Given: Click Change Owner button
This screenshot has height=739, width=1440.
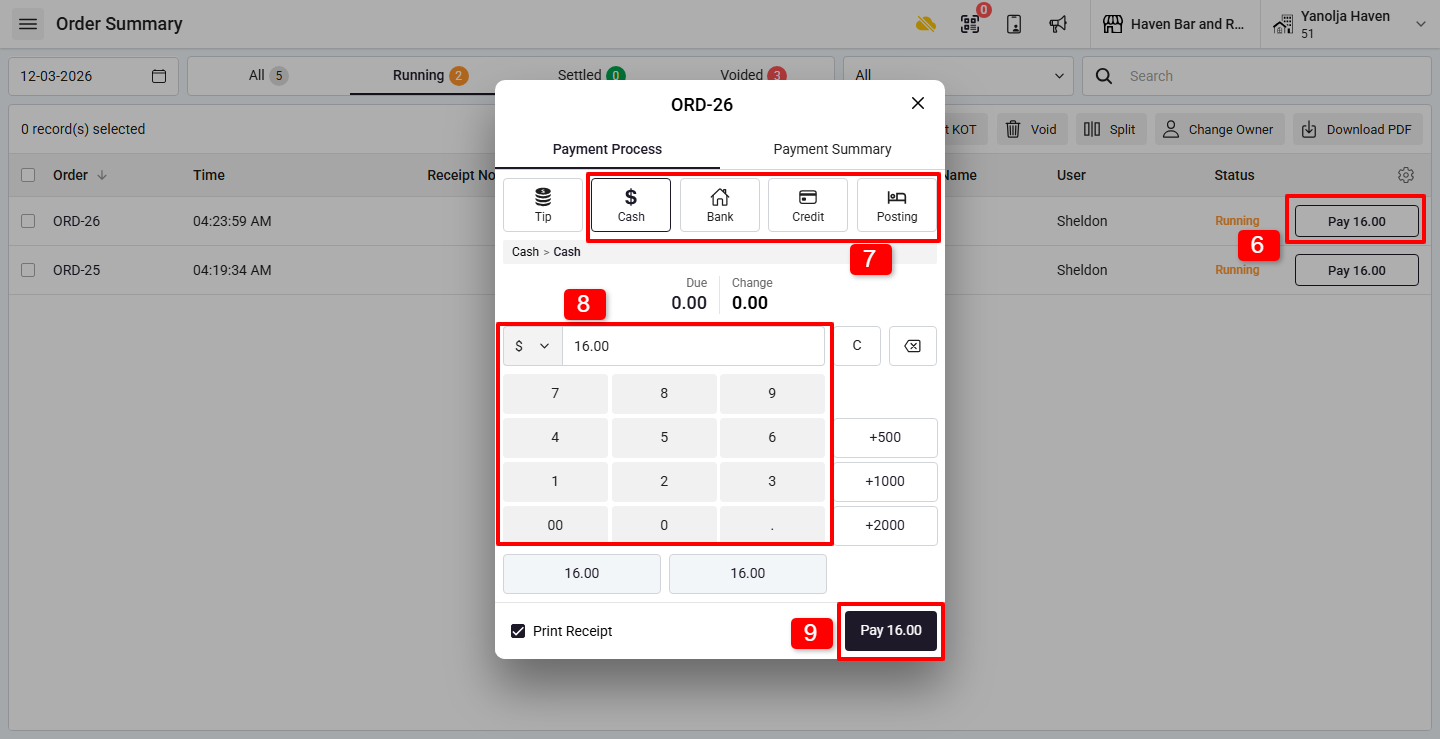Looking at the screenshot, I should (x=1219, y=129).
